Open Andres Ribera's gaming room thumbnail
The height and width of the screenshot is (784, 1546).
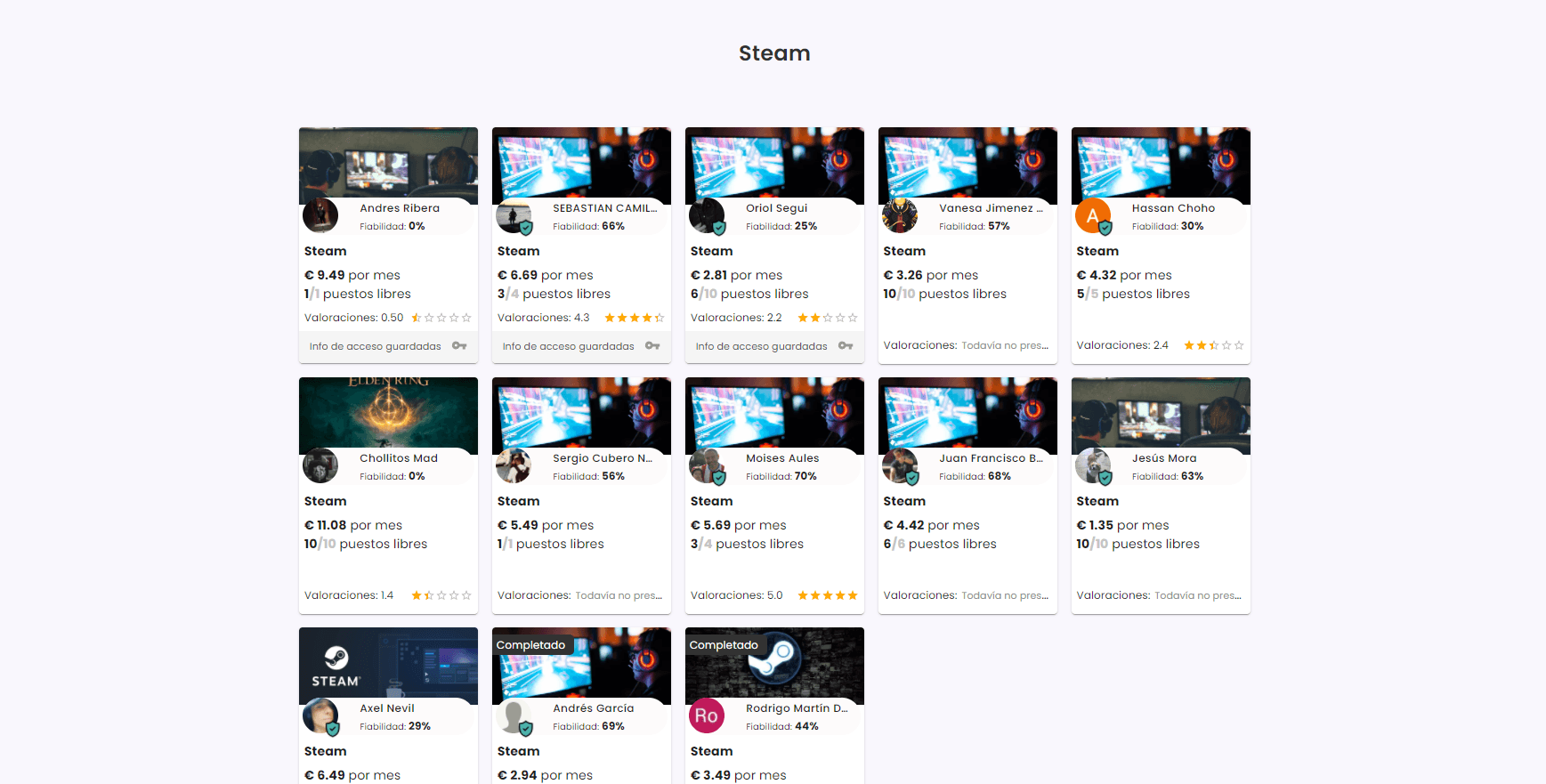388,166
